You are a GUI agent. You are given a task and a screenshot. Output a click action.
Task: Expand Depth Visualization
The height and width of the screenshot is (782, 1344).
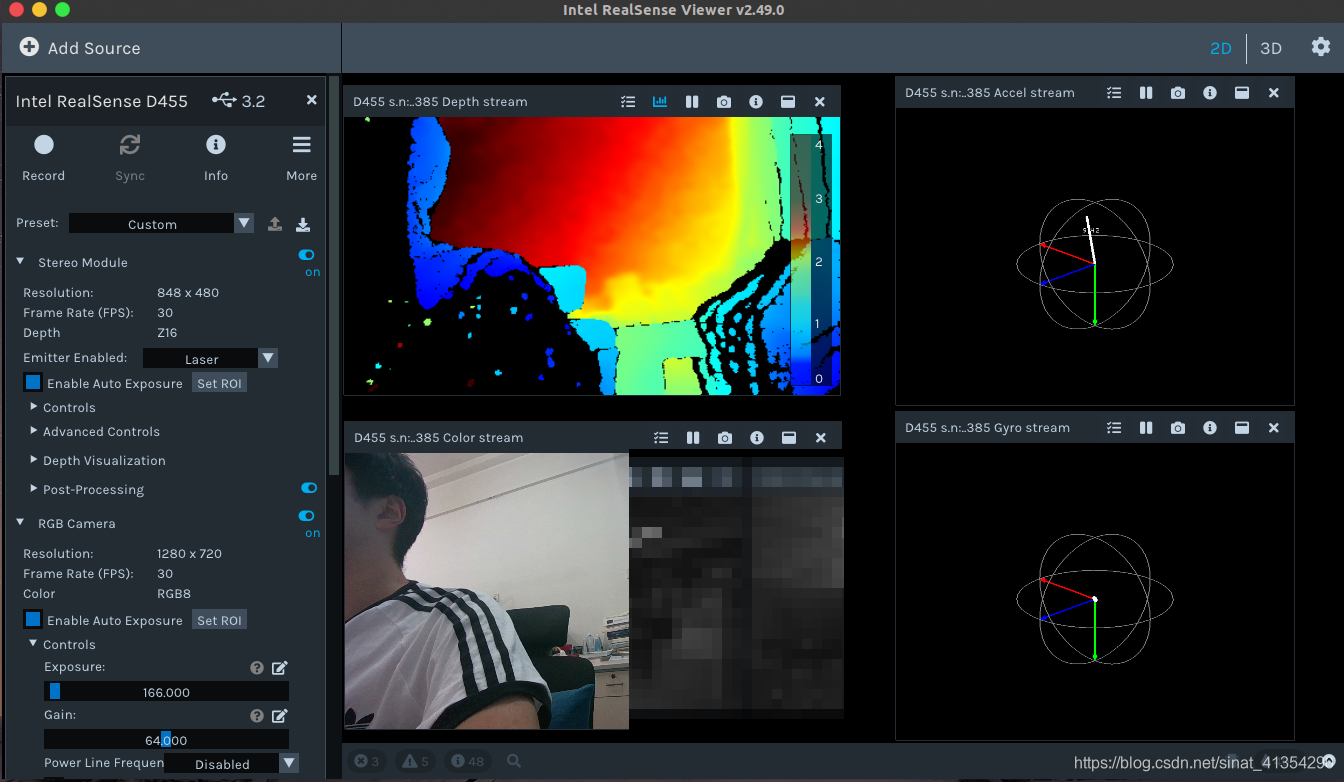(x=34, y=460)
